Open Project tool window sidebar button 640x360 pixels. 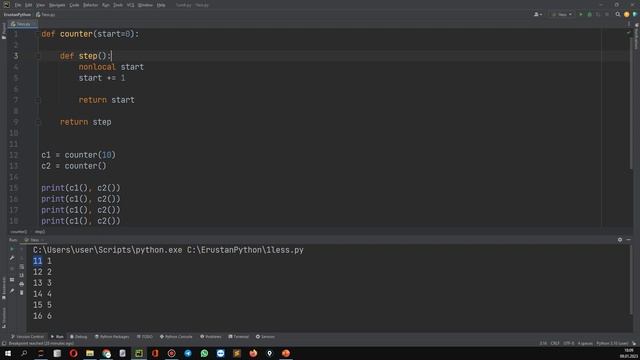[4, 31]
